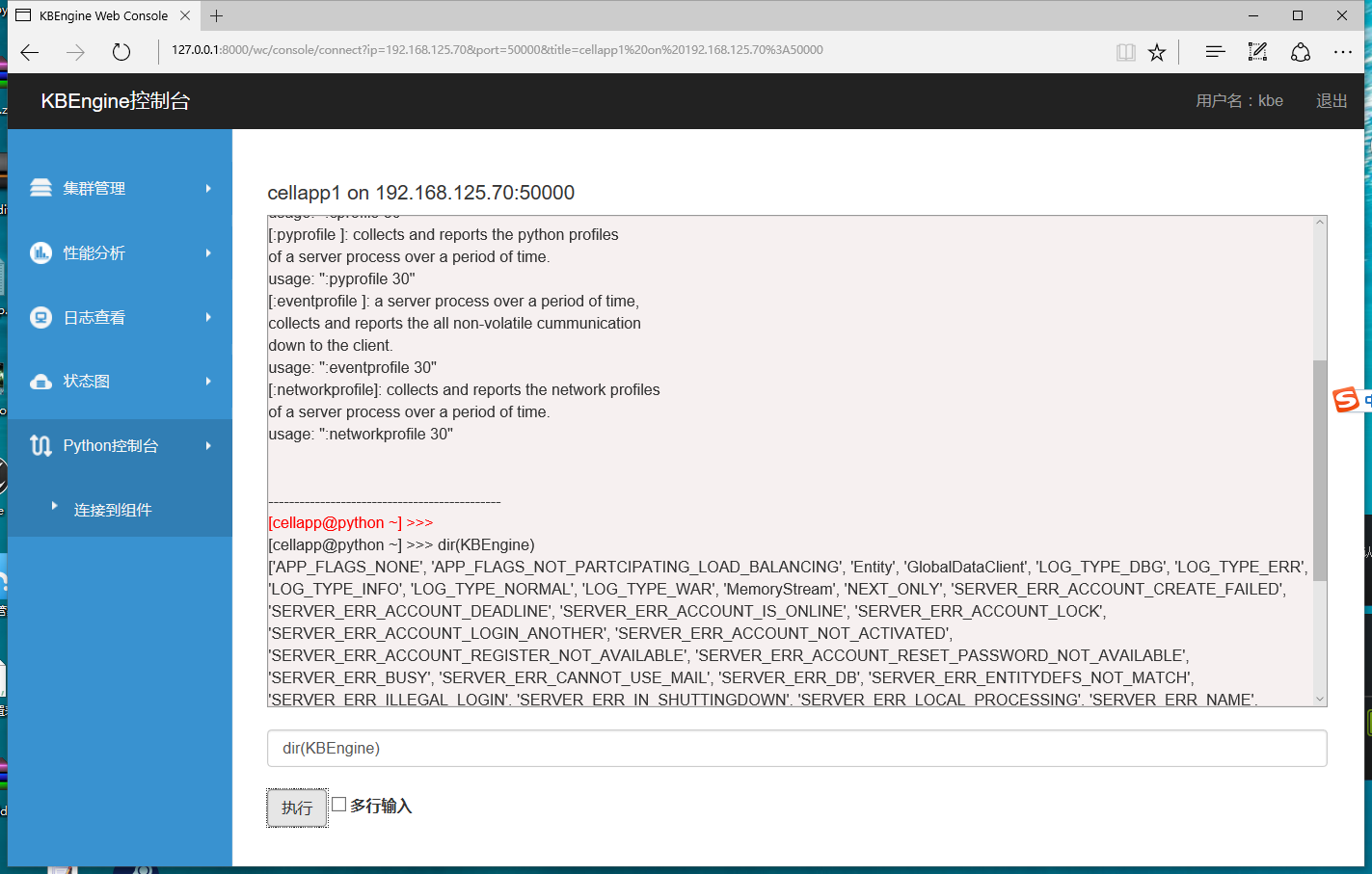Screen dimensions: 1372x874
Task: Click the console scrollbar down arrow
Action: (1320, 700)
